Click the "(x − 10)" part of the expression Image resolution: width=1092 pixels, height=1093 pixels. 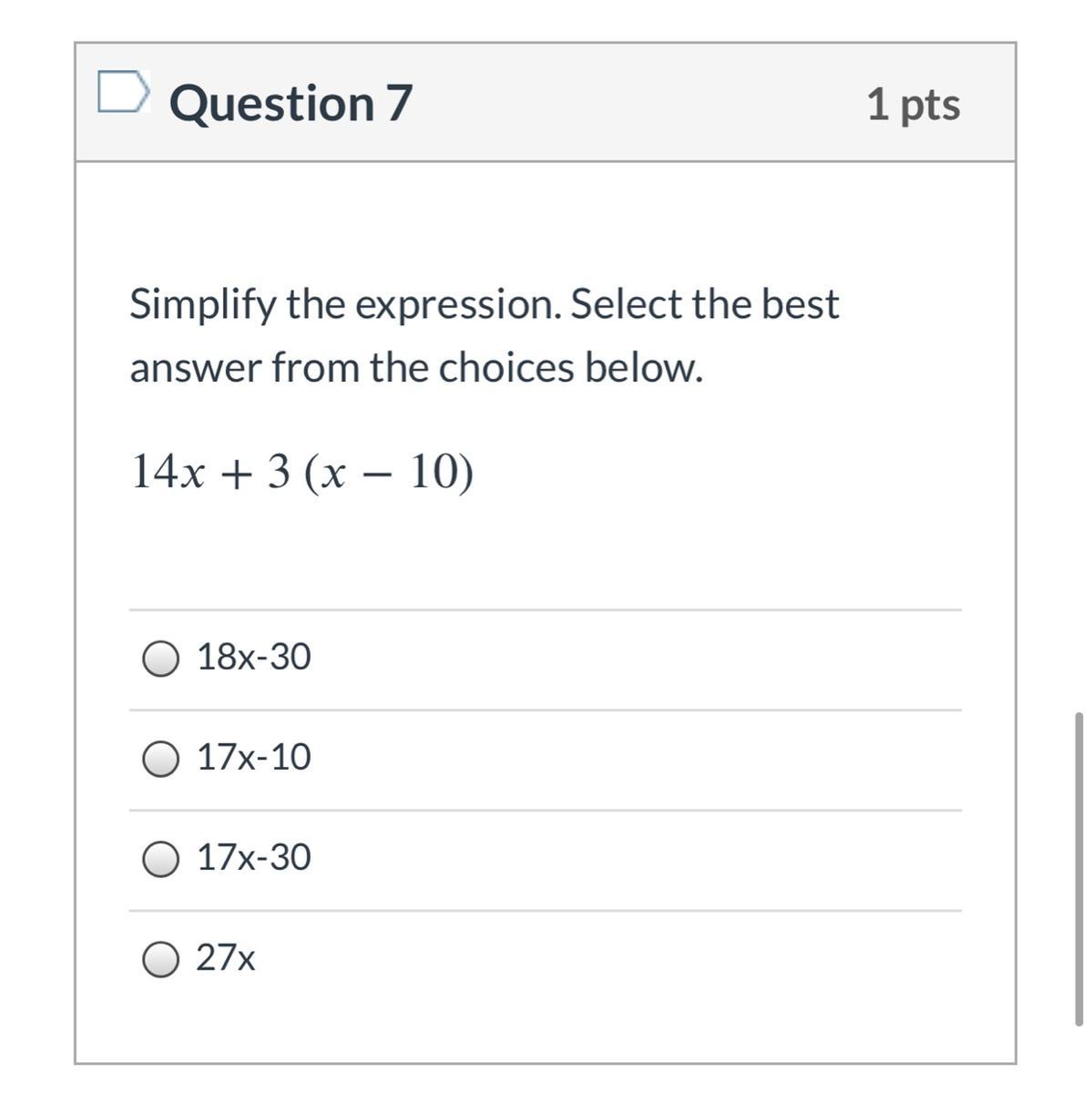(389, 473)
